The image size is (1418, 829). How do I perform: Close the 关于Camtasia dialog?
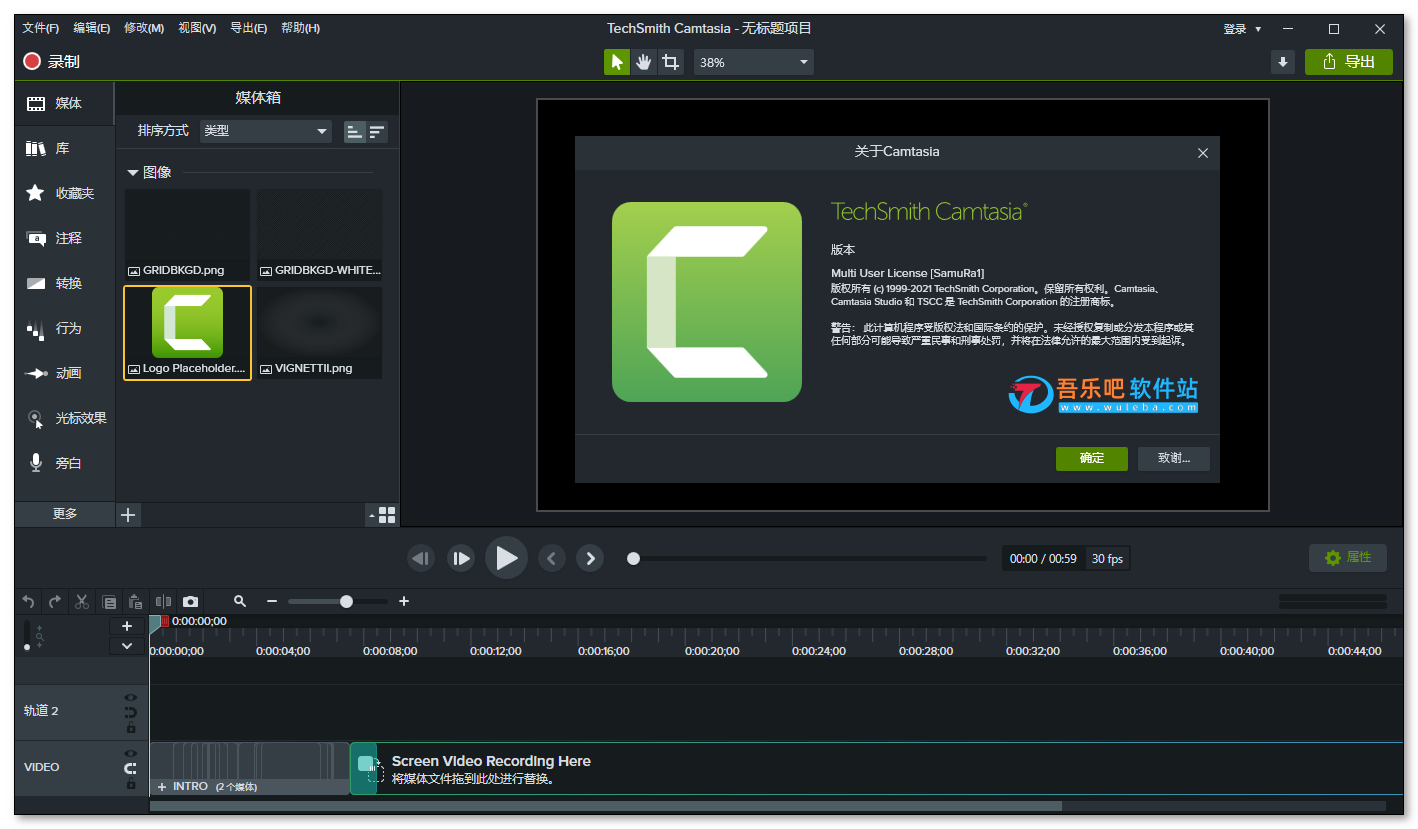(1203, 153)
